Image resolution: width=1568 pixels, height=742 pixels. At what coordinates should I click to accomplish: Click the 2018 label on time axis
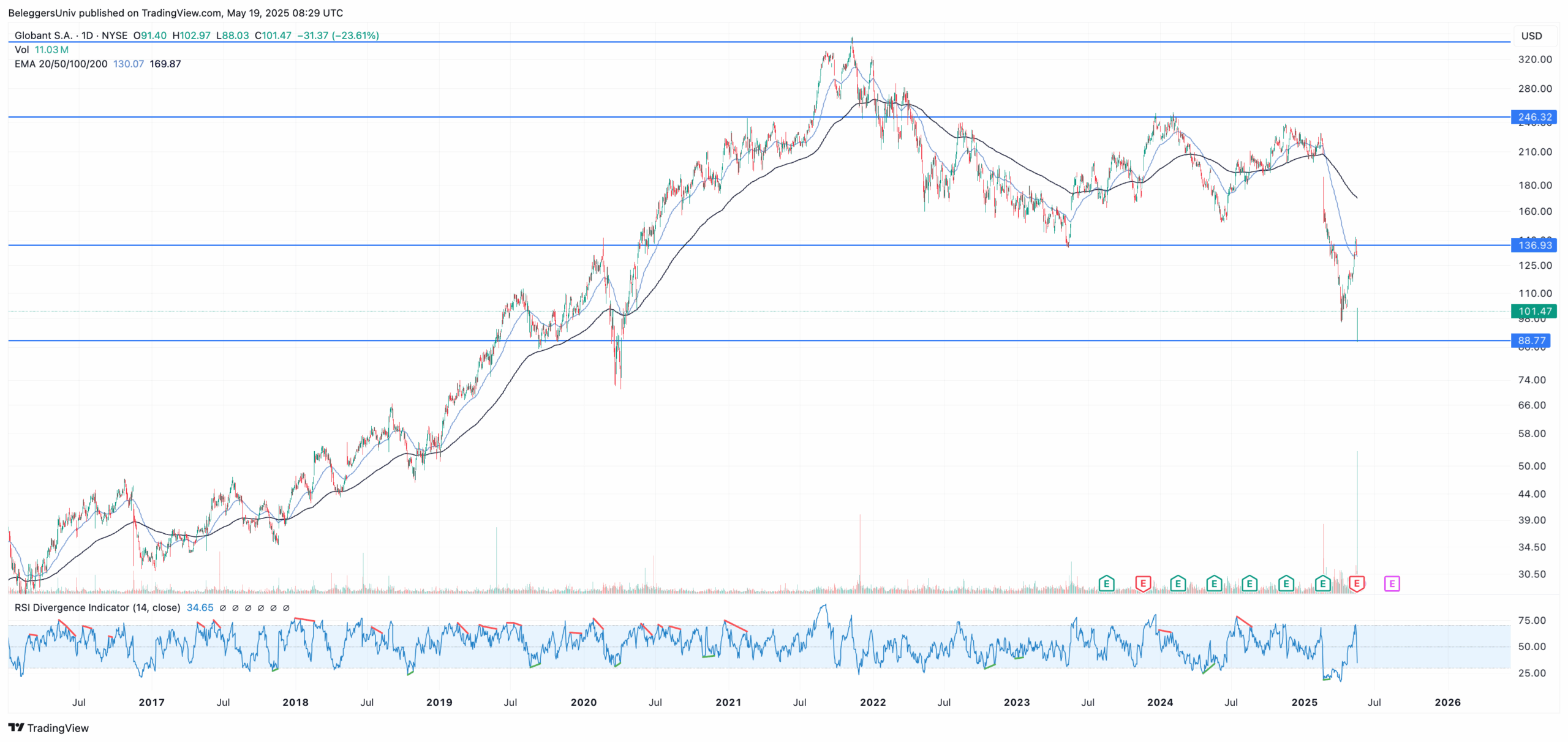coord(295,702)
